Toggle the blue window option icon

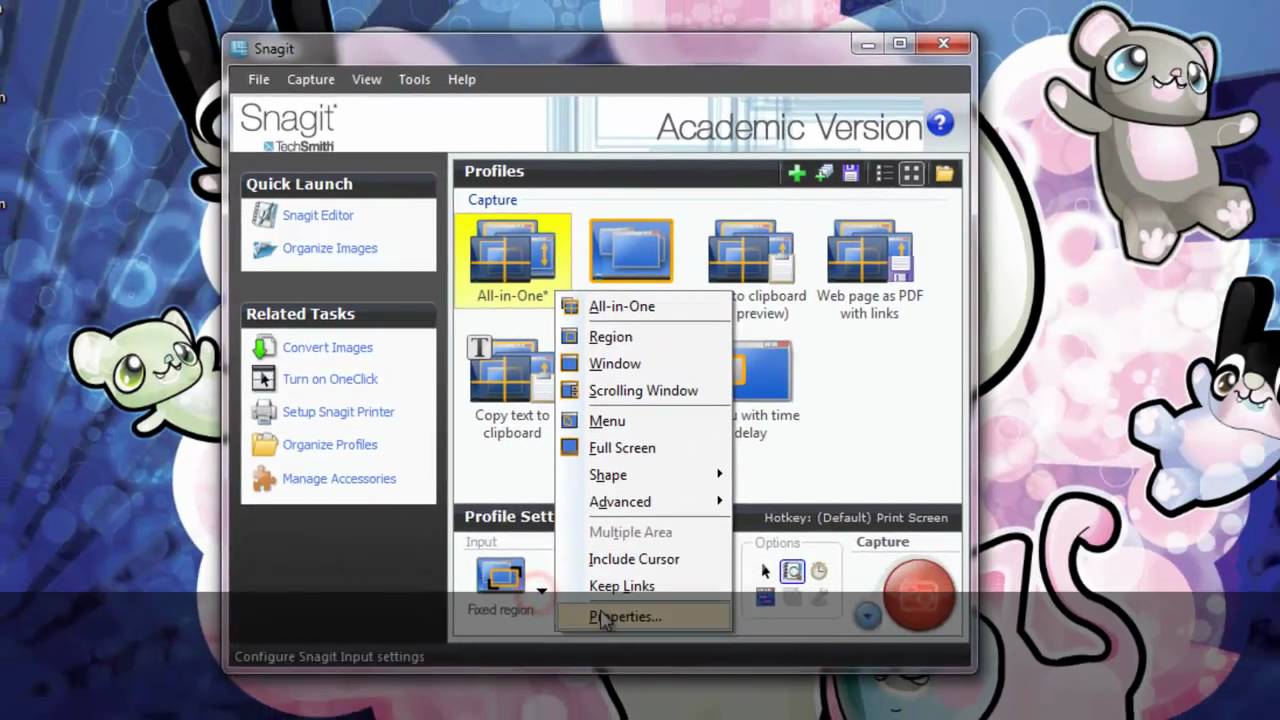(766, 598)
